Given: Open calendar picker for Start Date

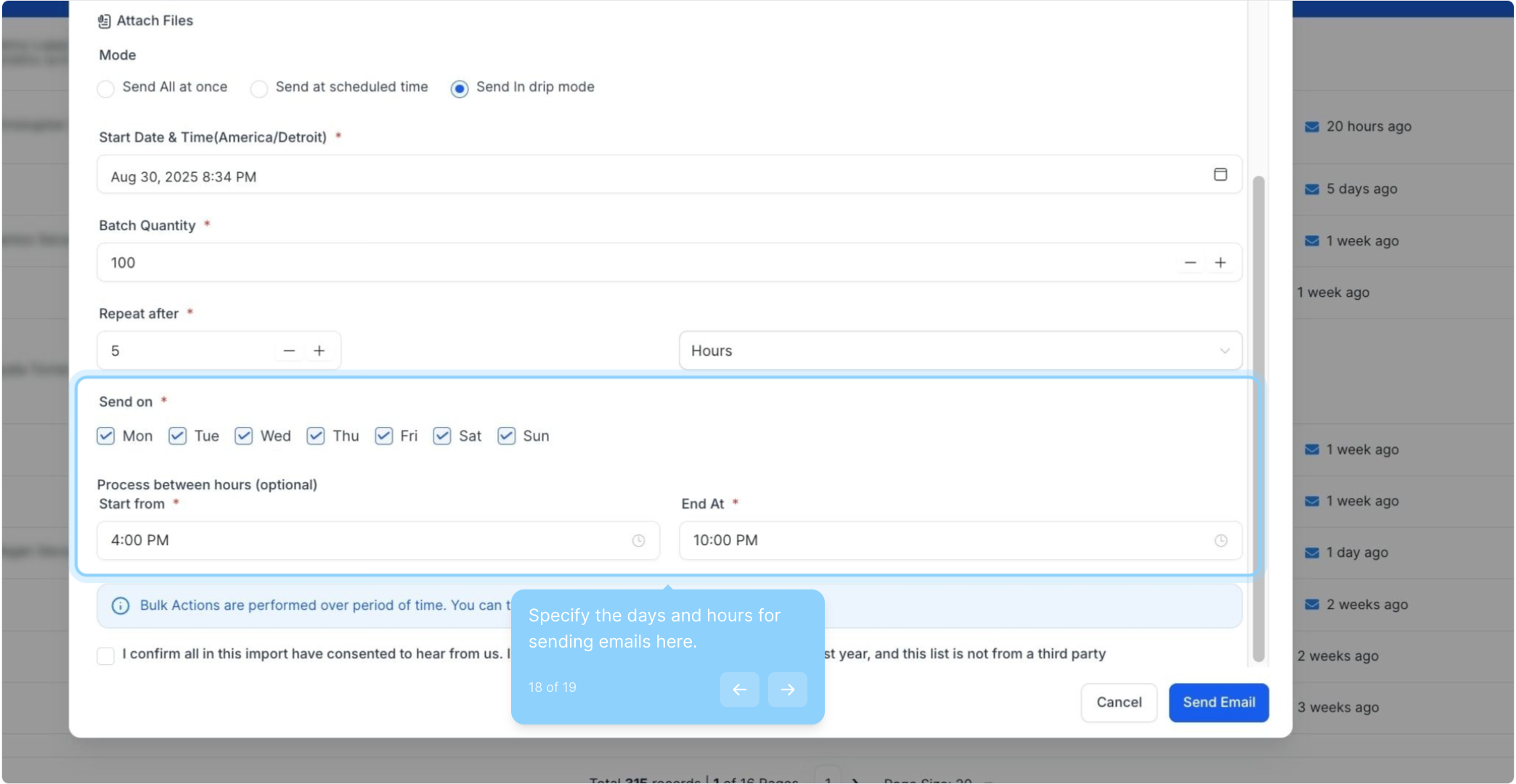Looking at the screenshot, I should [x=1220, y=175].
